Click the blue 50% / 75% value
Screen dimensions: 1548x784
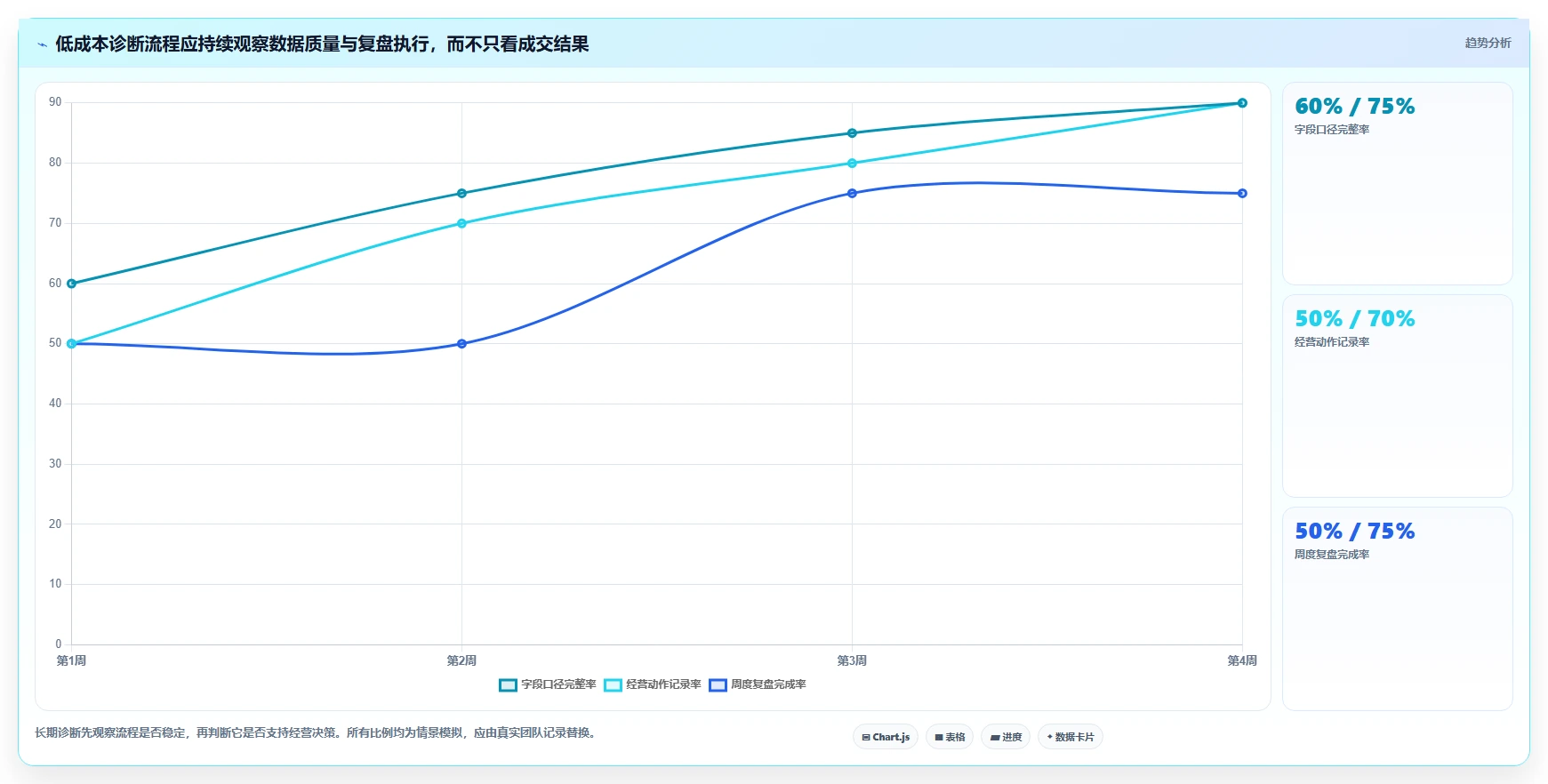pyautogui.click(x=1355, y=532)
